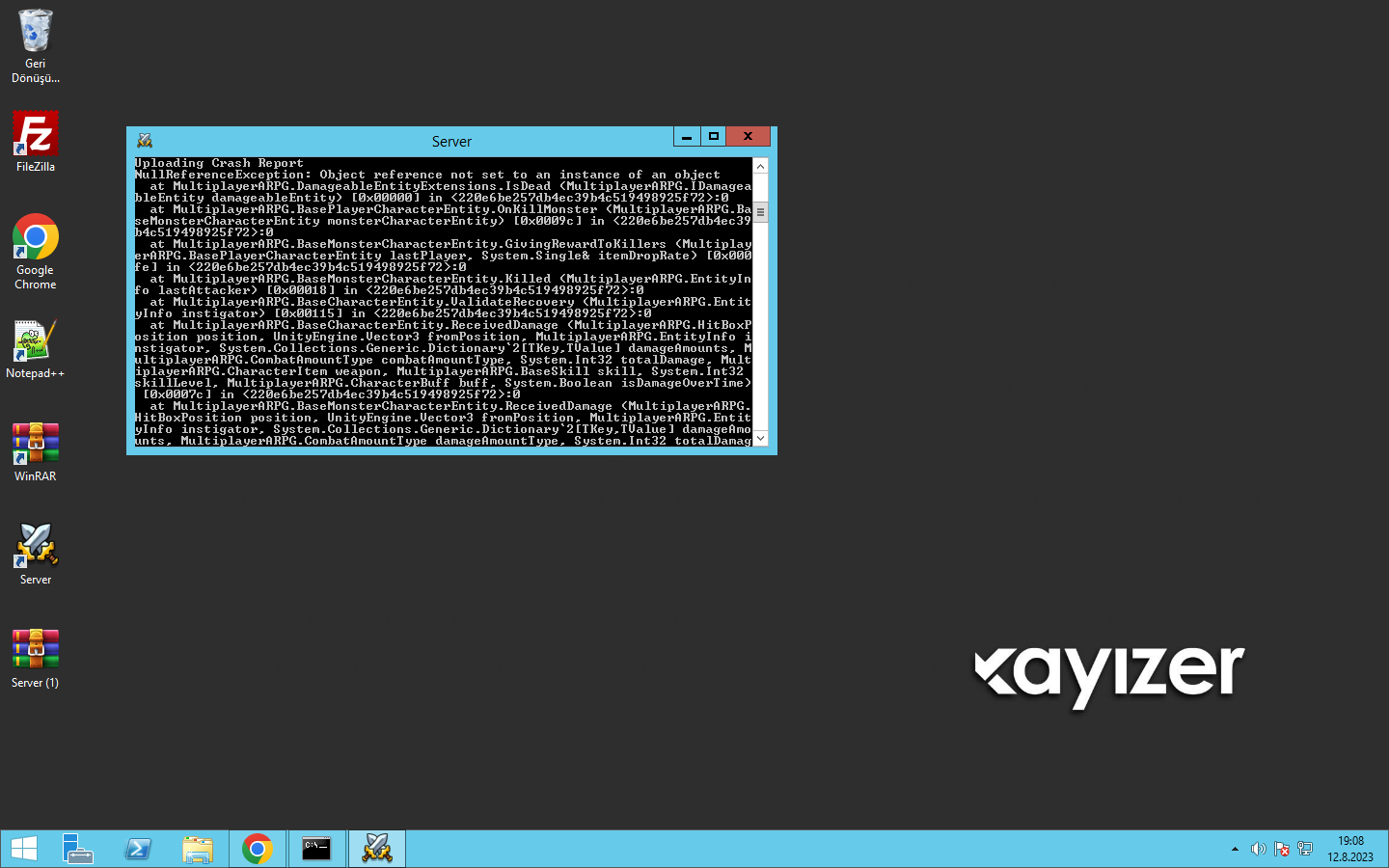1389x868 pixels.
Task: Focus the running Server game console in taskbar
Action: (x=376, y=849)
